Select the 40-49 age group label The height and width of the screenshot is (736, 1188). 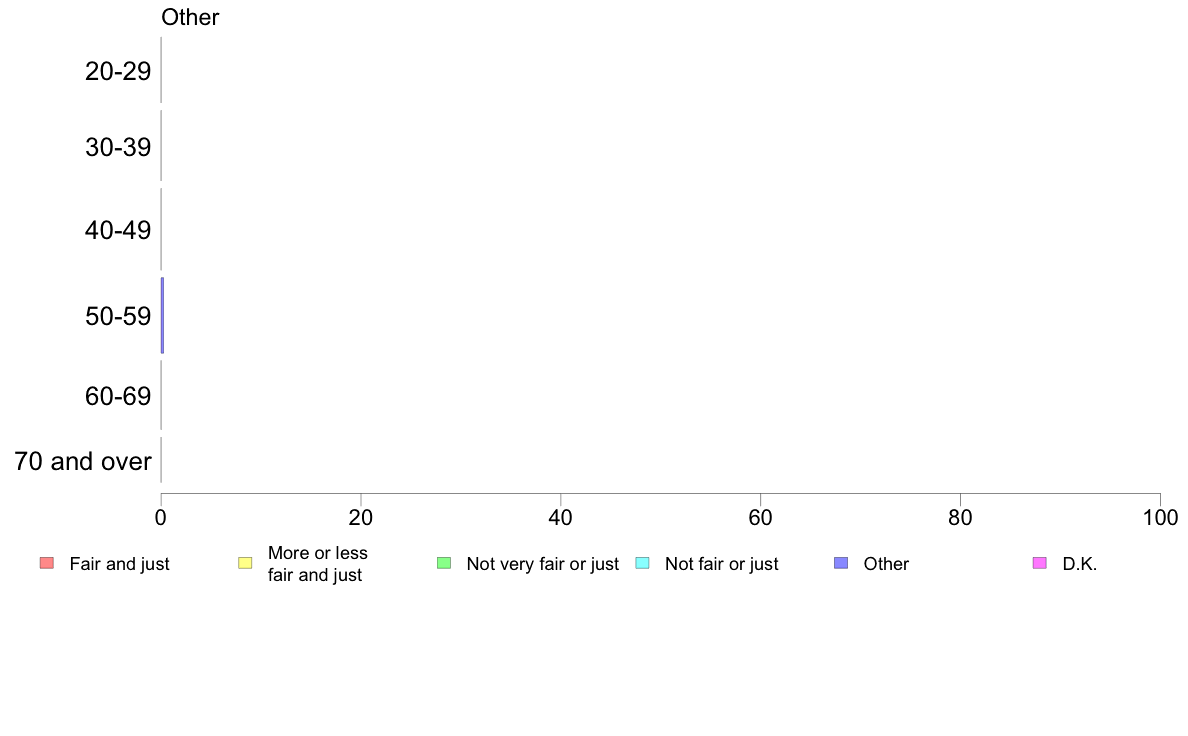tap(118, 230)
